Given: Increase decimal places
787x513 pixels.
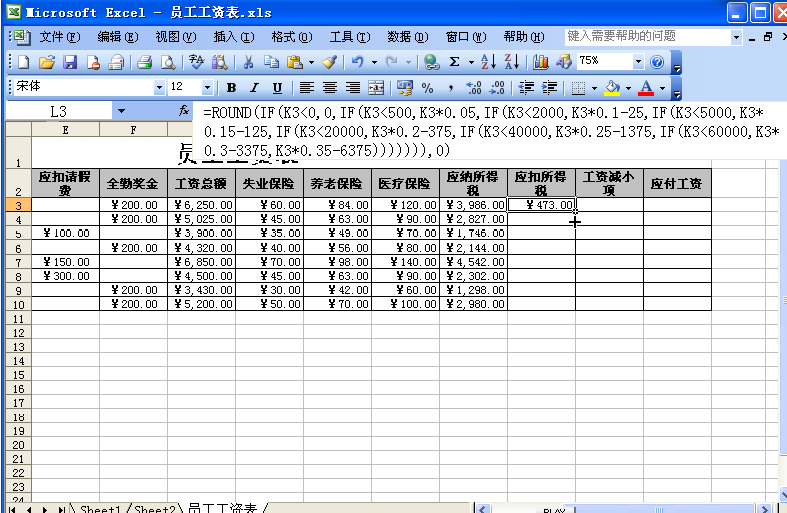Looking at the screenshot, I should [474, 88].
